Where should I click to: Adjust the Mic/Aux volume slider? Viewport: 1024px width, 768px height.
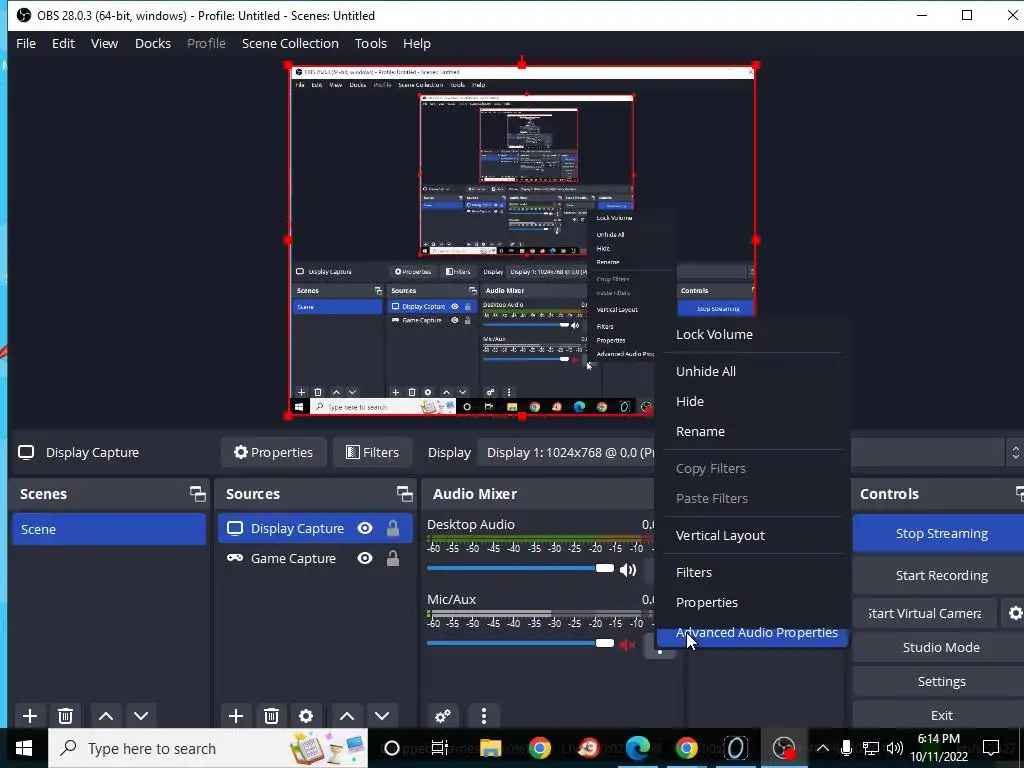(520, 643)
